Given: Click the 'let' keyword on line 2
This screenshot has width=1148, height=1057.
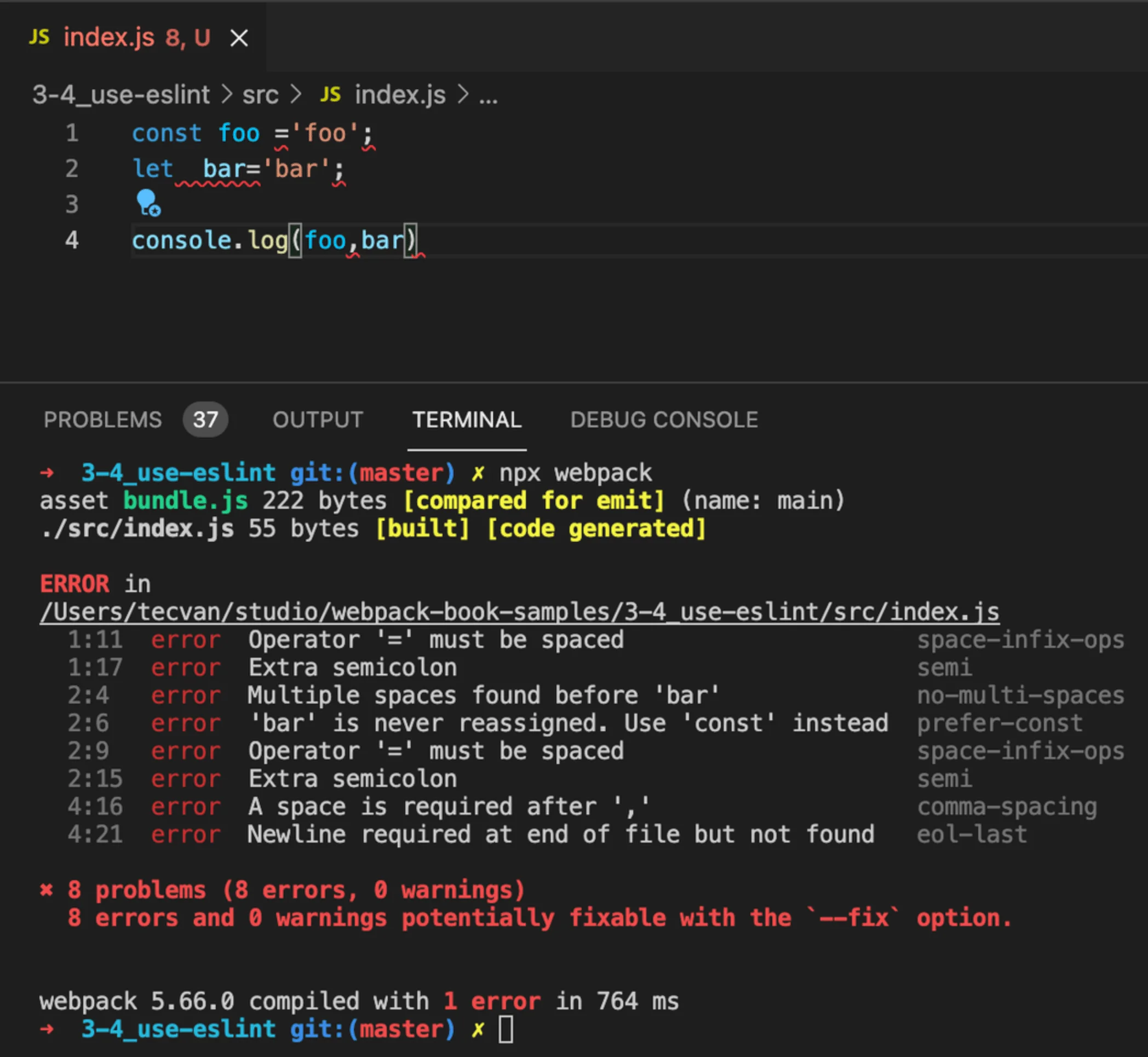Looking at the screenshot, I should [x=153, y=169].
